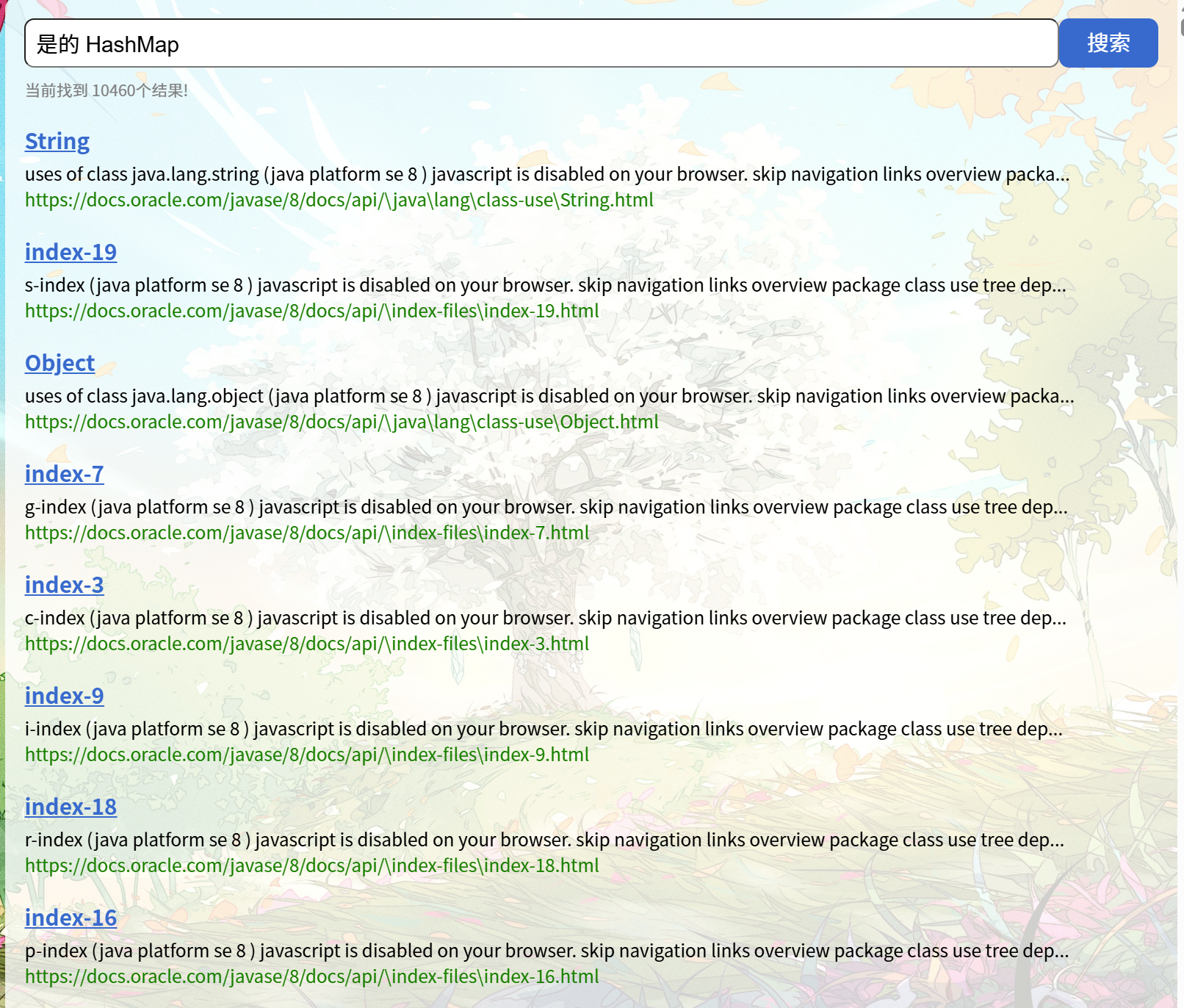Open the index-18 result title link
The height and width of the screenshot is (1008, 1184).
[71, 807]
